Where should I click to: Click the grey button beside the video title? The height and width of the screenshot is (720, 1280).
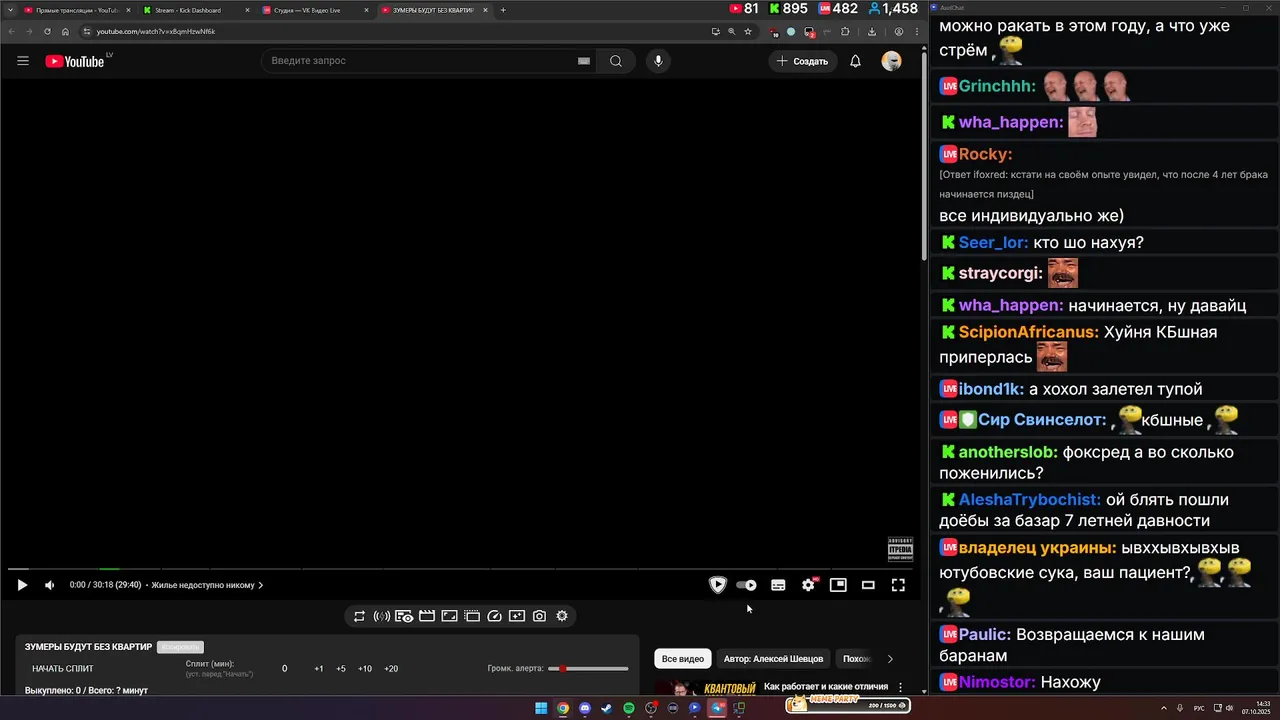click(x=180, y=647)
